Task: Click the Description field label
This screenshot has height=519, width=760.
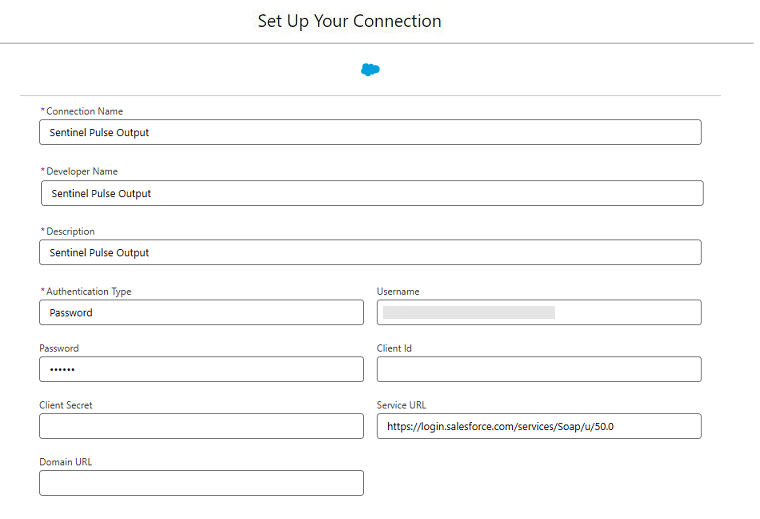Action: tap(70, 231)
